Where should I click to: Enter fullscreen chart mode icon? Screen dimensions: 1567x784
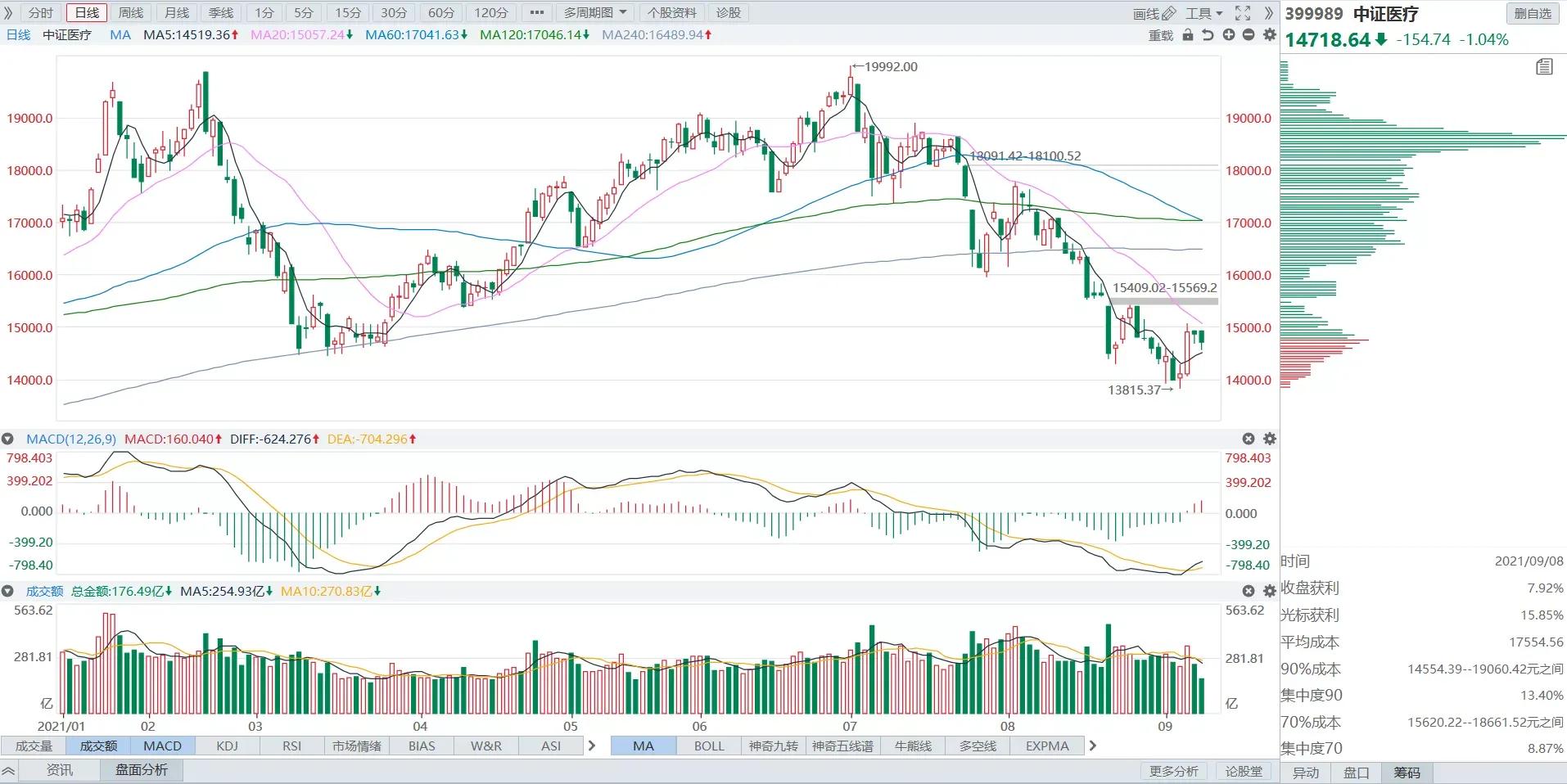[x=1243, y=13]
